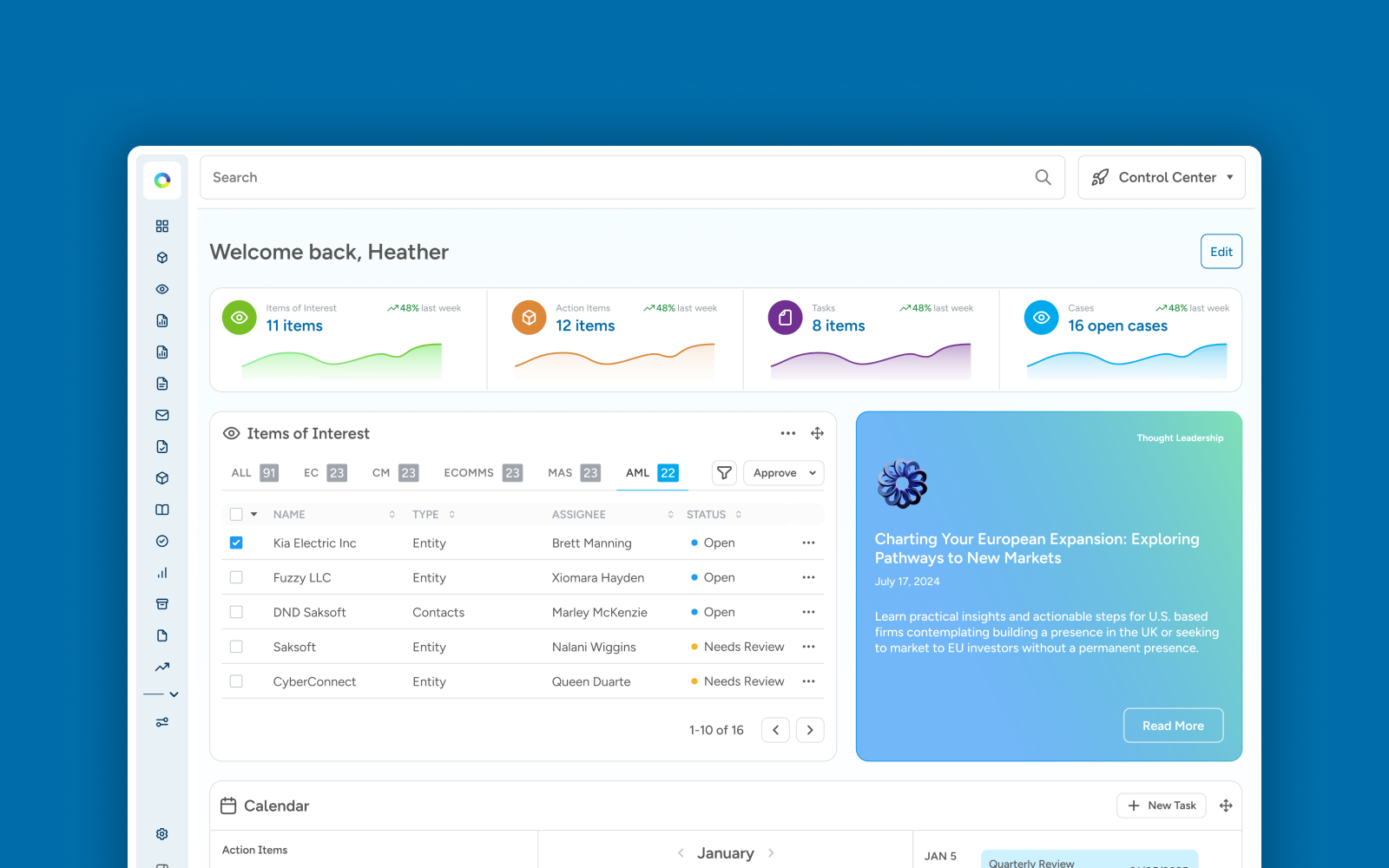Screen dimensions: 1389x868
Task: Open the Items of Interest panel ellipsis menu
Action: point(788,433)
